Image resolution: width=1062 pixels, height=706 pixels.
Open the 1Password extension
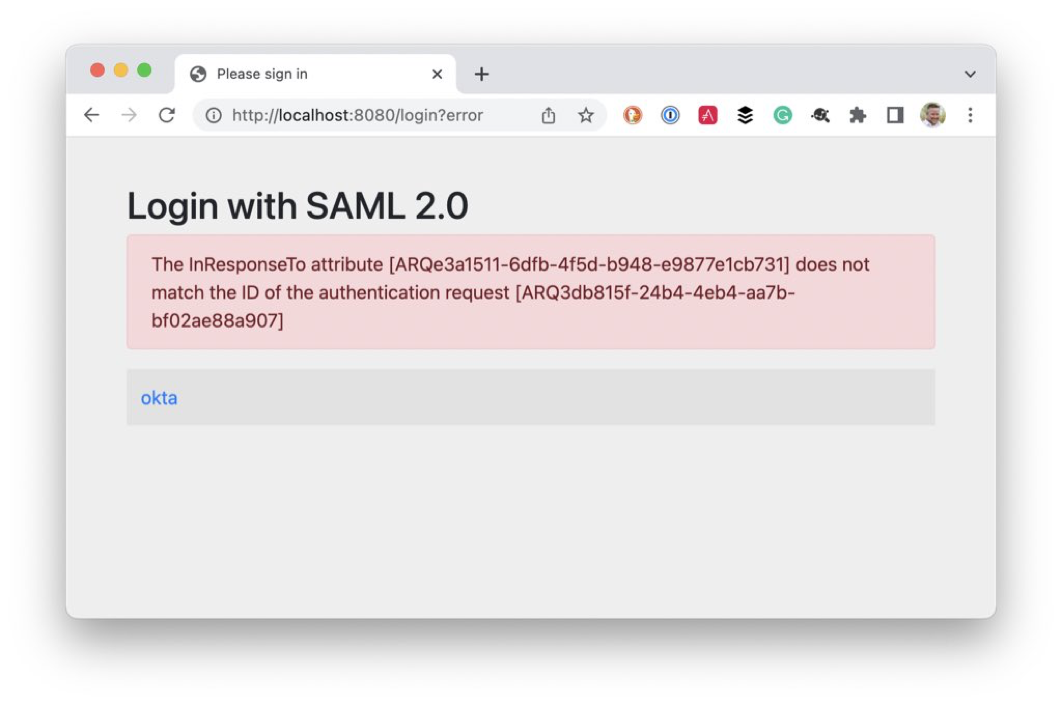(669, 114)
